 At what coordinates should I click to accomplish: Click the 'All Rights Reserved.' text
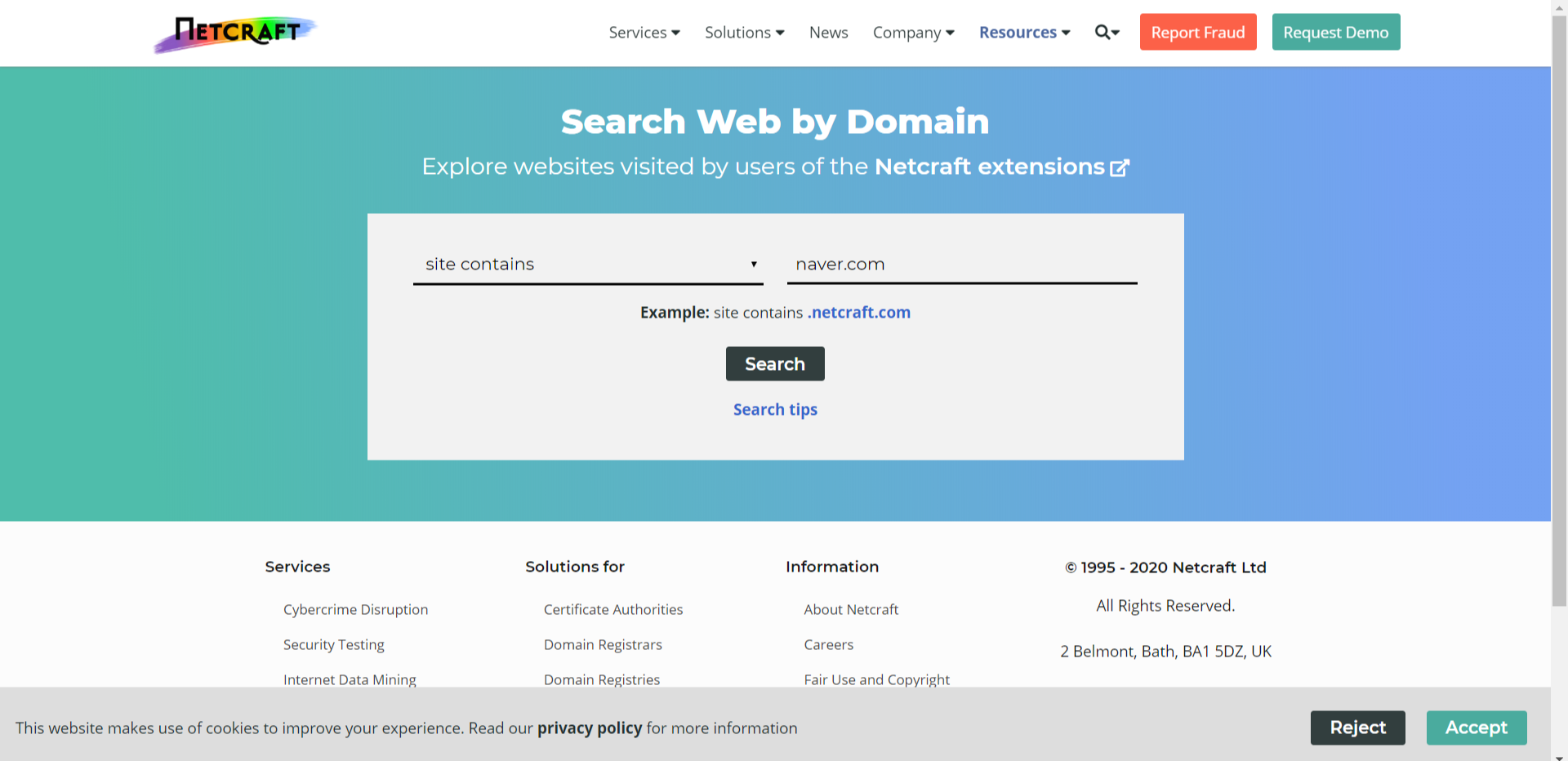(1166, 606)
